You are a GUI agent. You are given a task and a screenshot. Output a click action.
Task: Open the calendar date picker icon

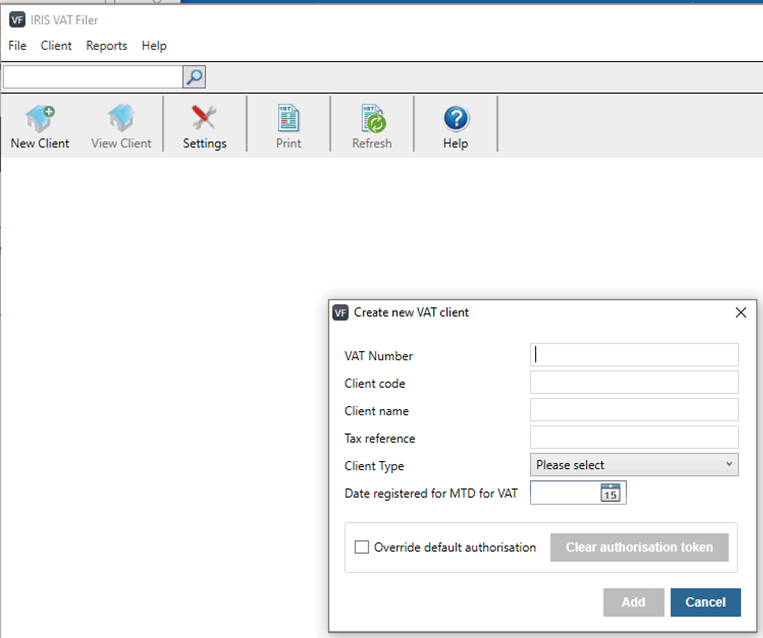pos(610,492)
